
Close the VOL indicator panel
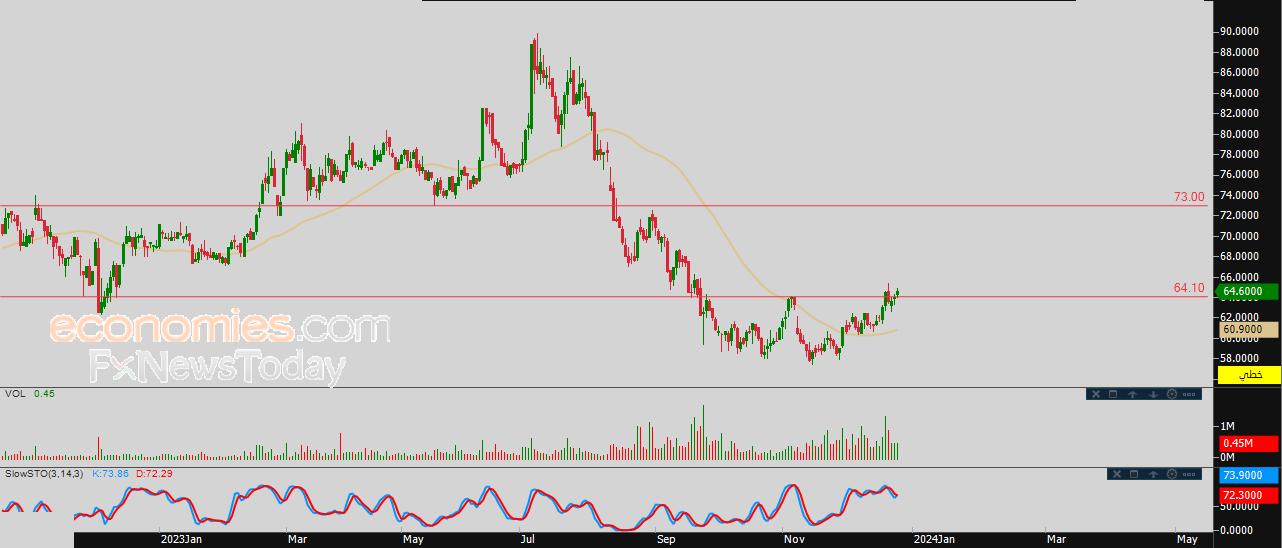click(1096, 394)
